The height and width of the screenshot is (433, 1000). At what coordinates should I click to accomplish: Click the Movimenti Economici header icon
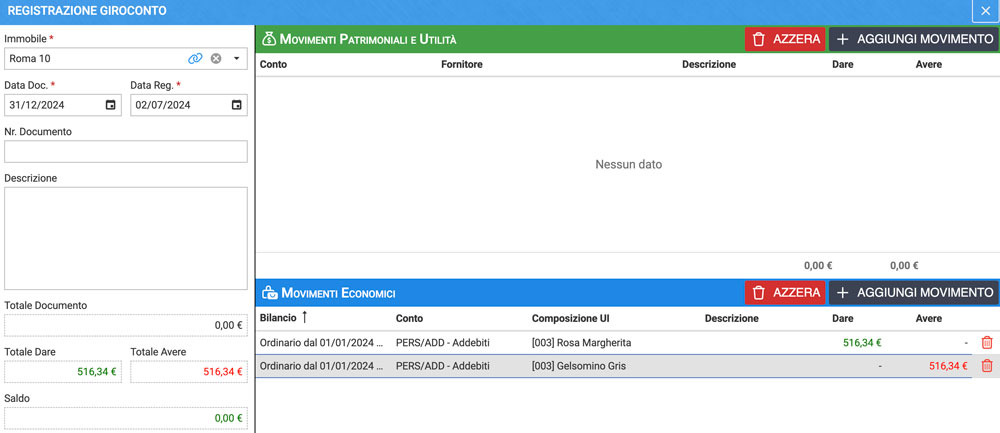click(270, 293)
